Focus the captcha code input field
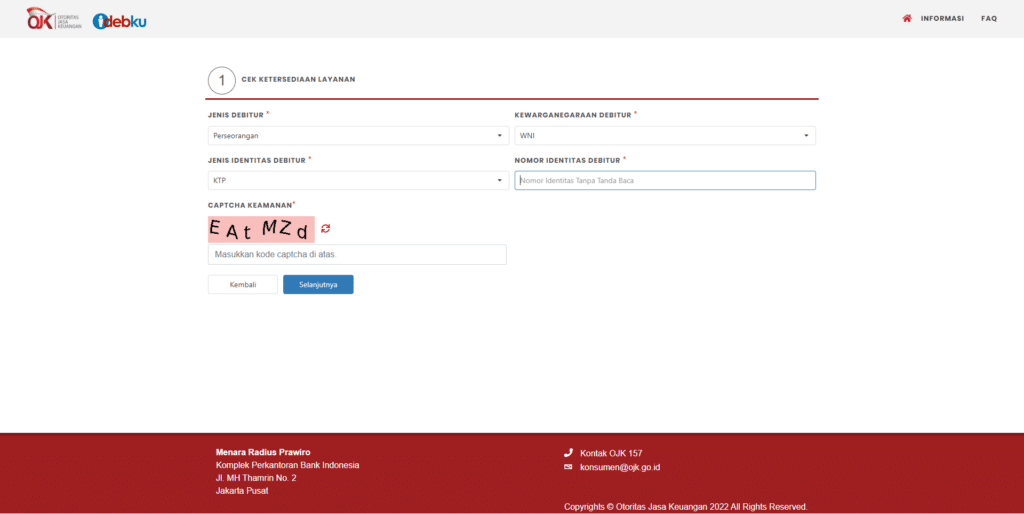 click(x=357, y=254)
